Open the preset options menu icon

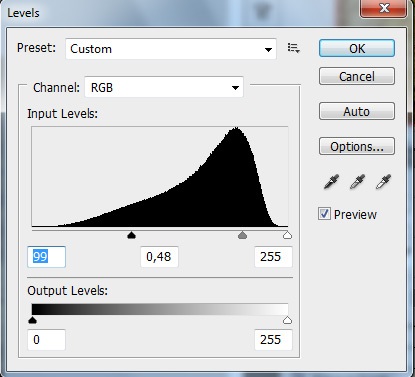[x=294, y=48]
